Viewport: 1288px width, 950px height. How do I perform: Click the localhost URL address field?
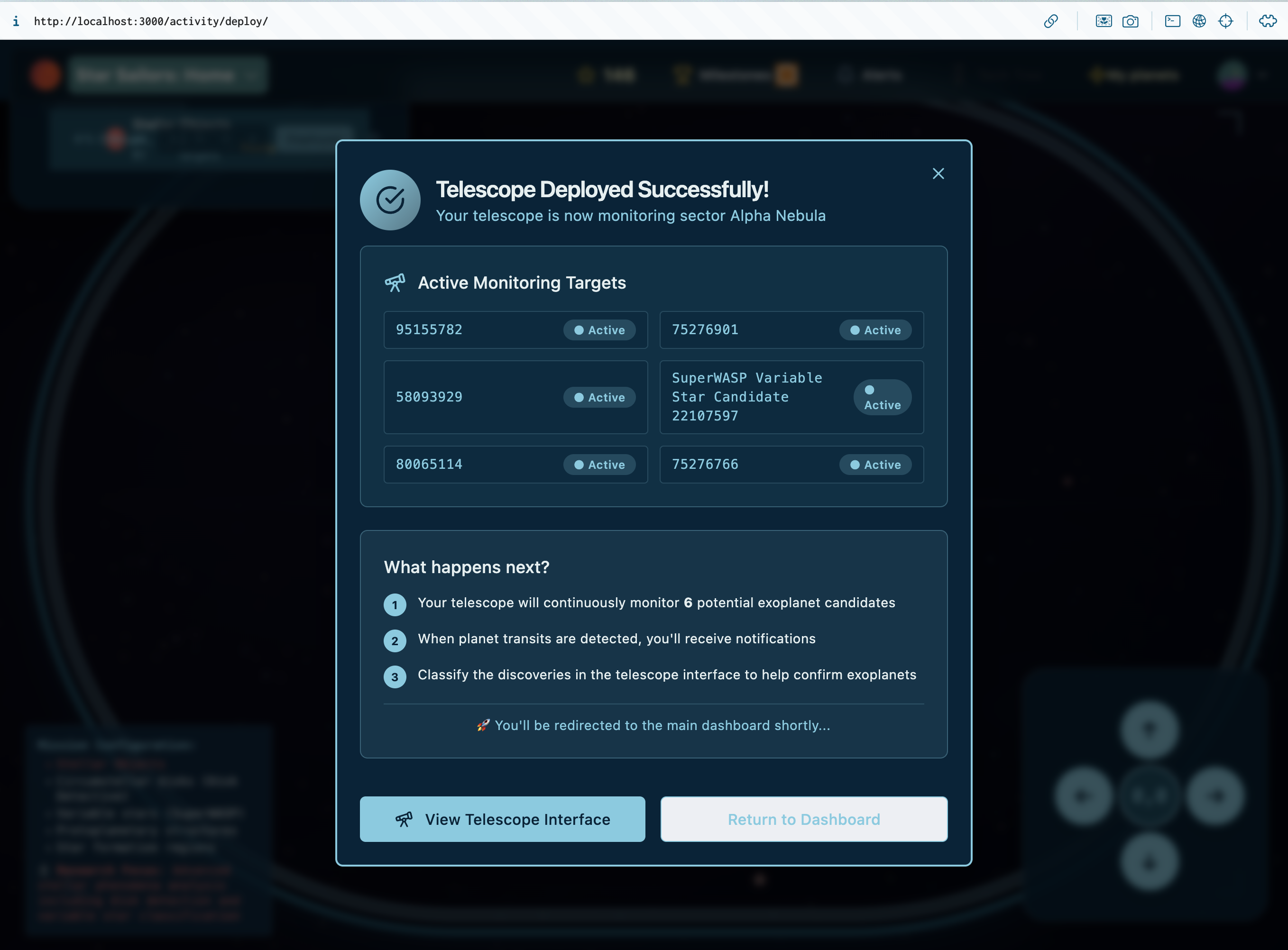click(151, 21)
